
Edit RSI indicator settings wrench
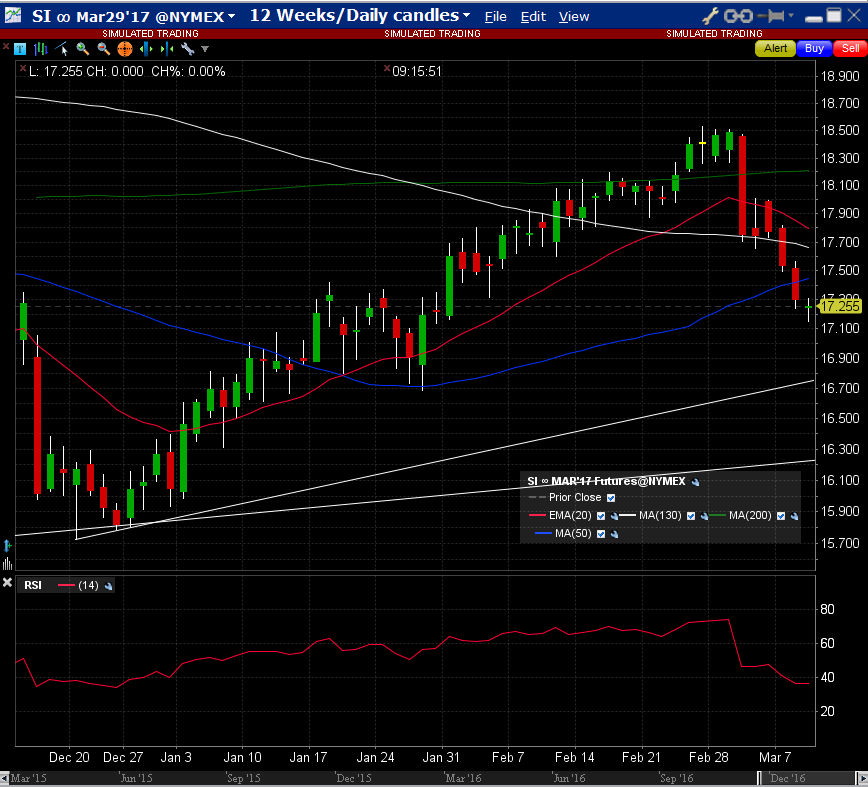click(109, 585)
